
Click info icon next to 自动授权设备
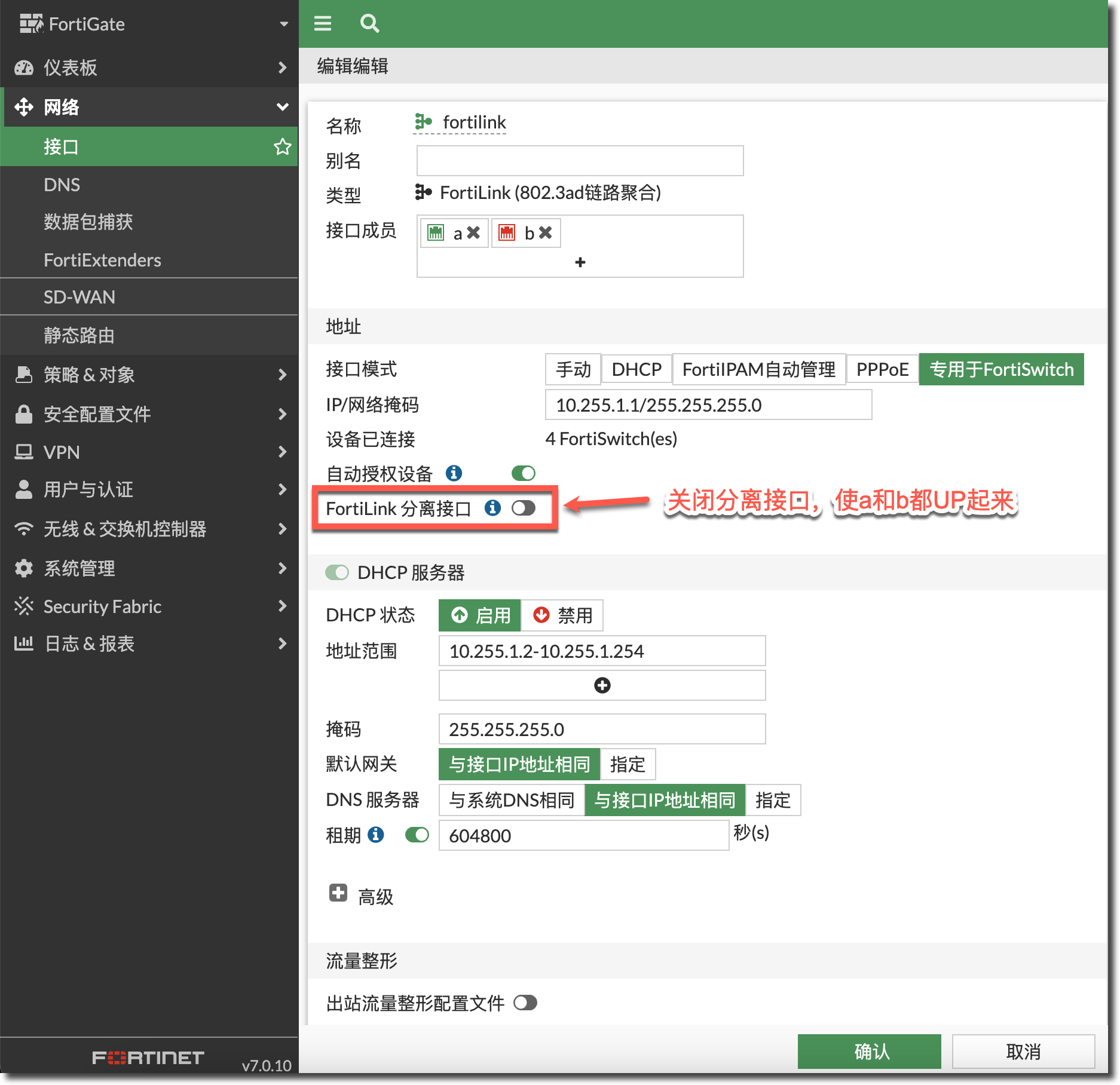click(x=454, y=473)
